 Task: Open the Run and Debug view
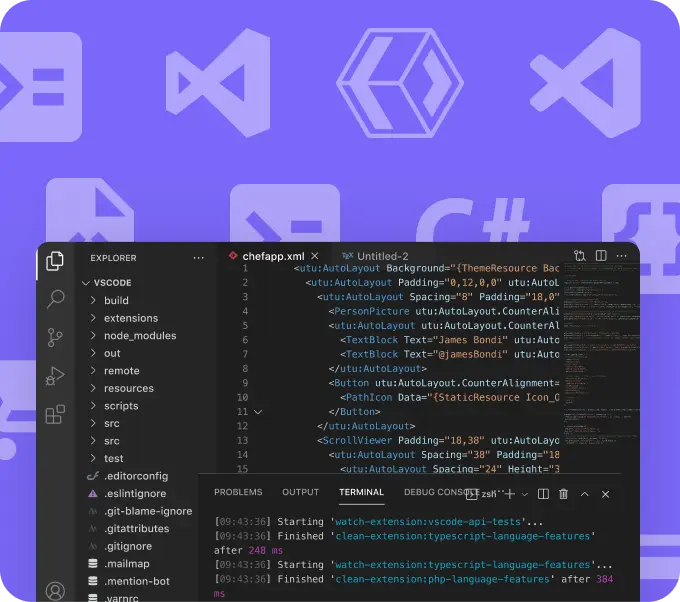pos(55,376)
